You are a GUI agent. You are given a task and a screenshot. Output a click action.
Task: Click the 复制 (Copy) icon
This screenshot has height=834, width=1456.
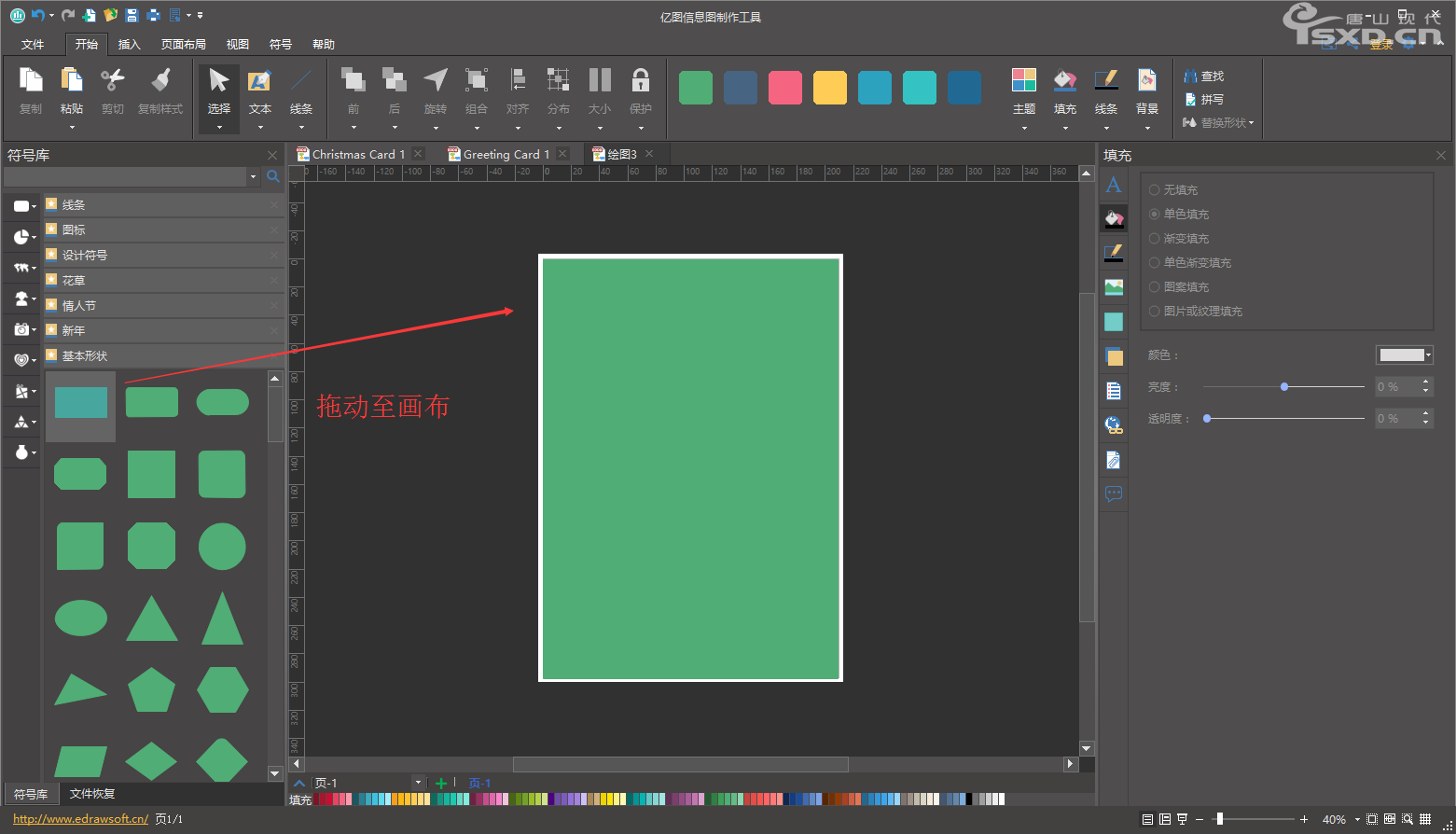[x=31, y=81]
